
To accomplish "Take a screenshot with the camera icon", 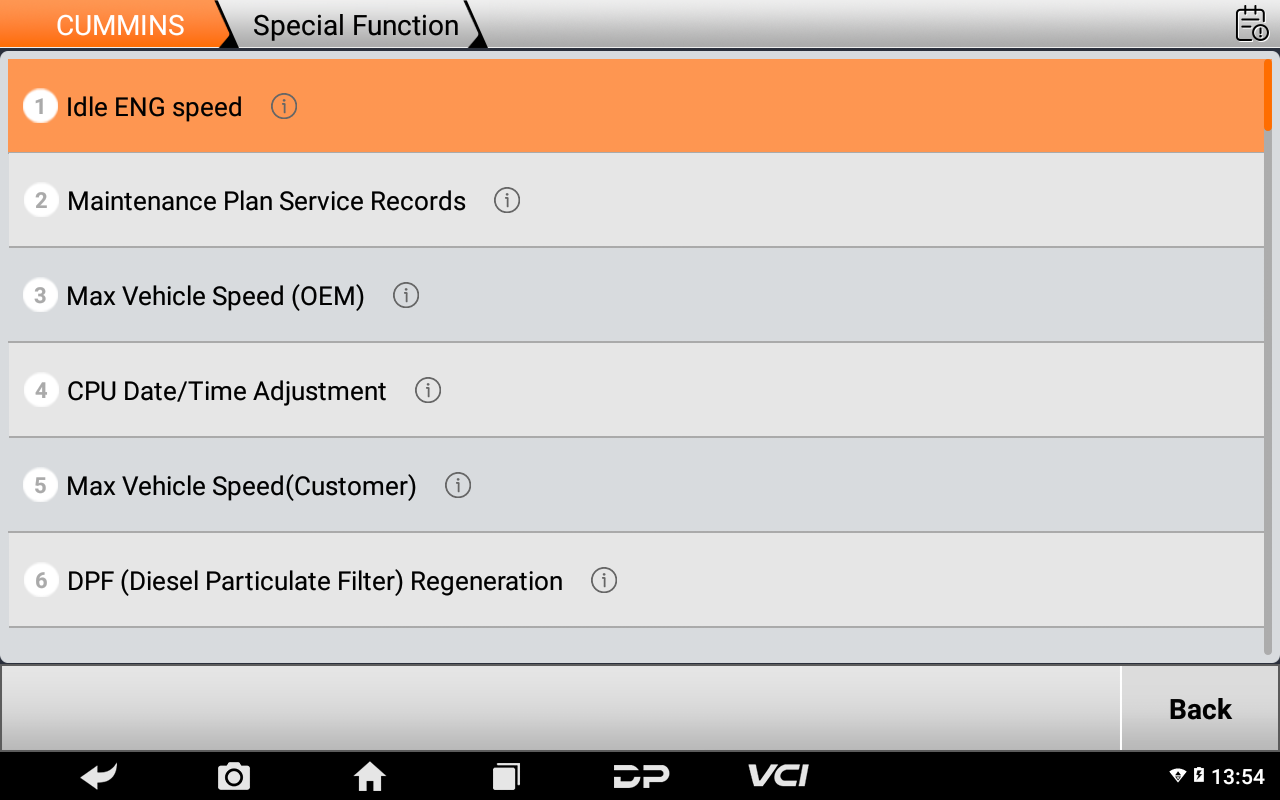I will [x=234, y=776].
